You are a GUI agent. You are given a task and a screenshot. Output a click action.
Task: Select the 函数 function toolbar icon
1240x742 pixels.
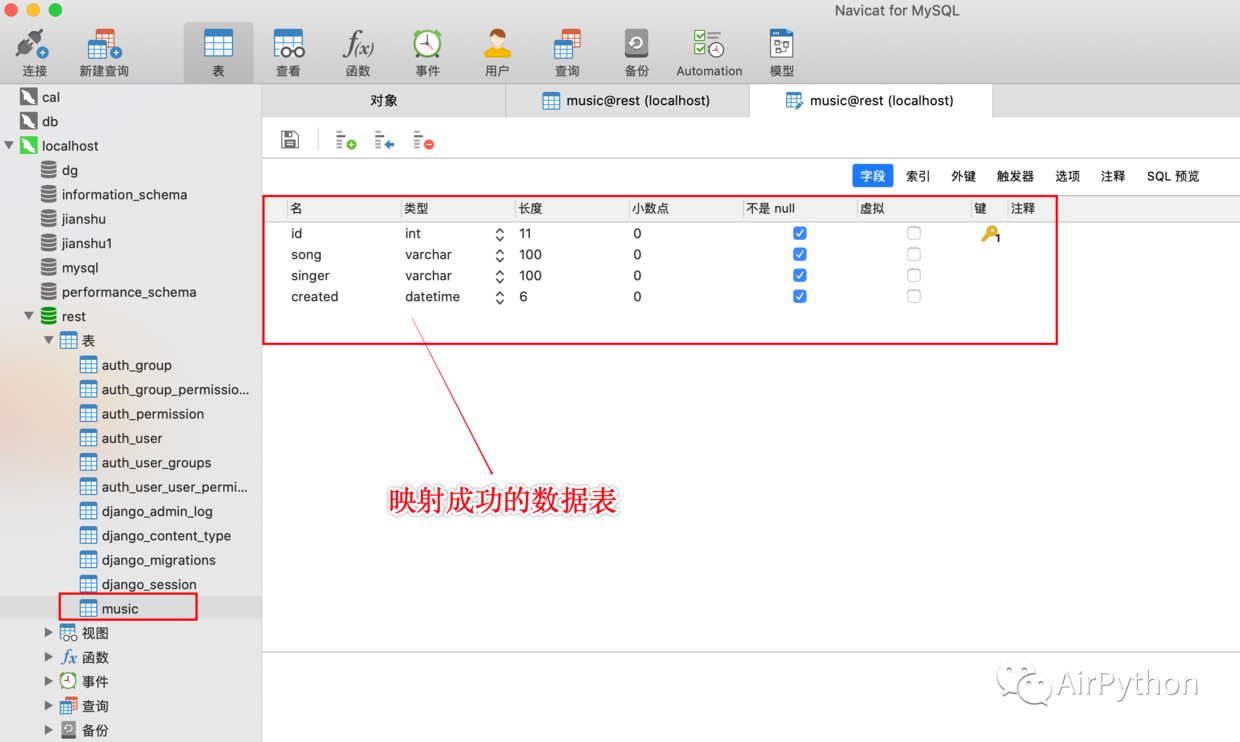pyautogui.click(x=358, y=52)
